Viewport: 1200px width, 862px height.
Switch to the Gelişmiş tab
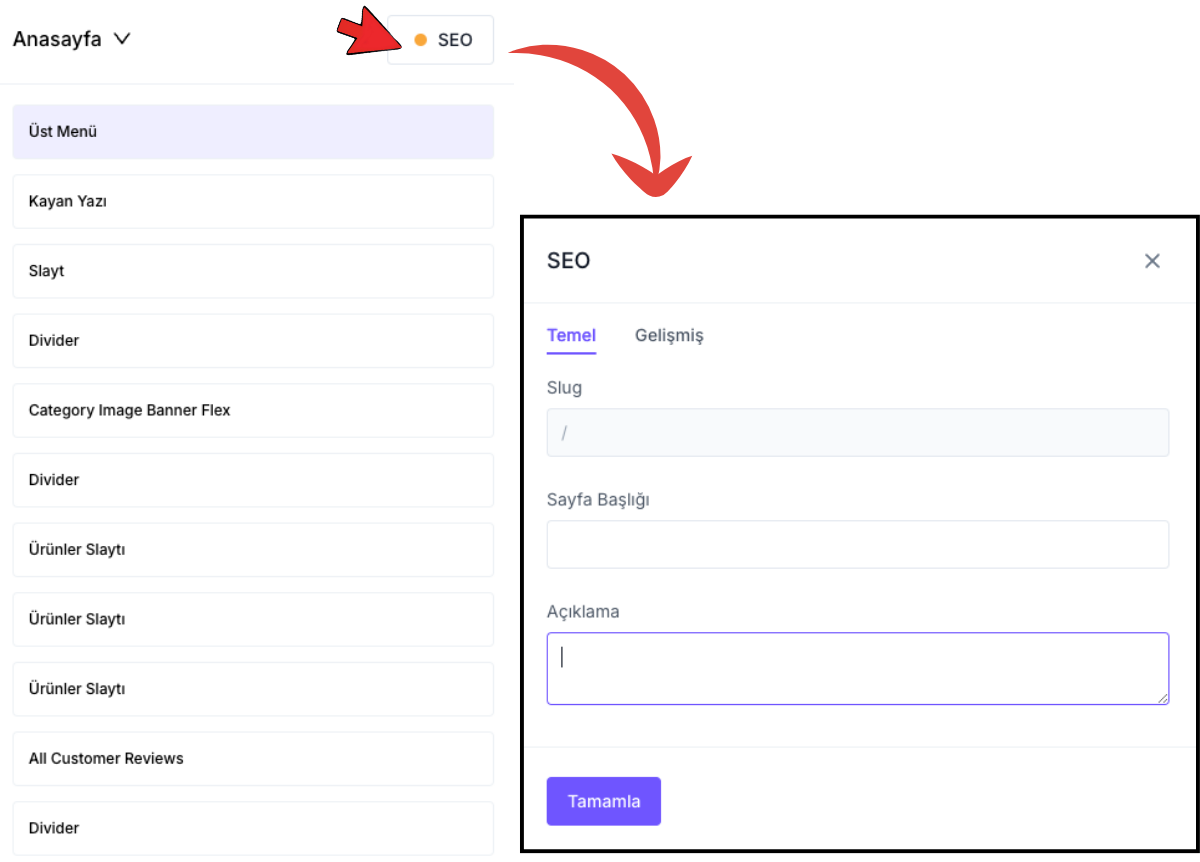tap(669, 336)
